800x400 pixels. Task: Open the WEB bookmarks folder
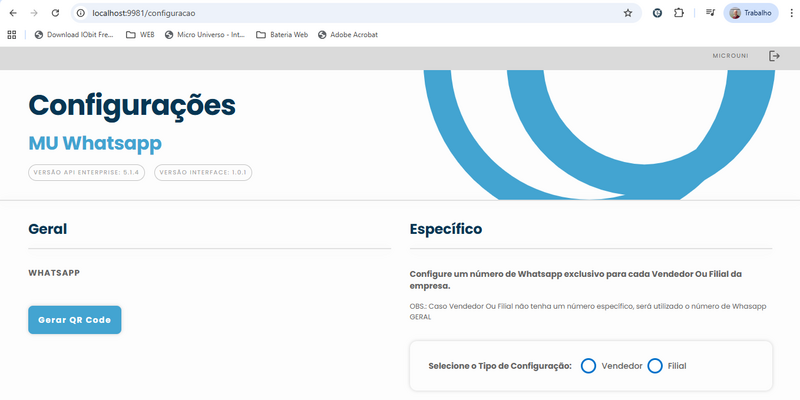pyautogui.click(x=139, y=34)
